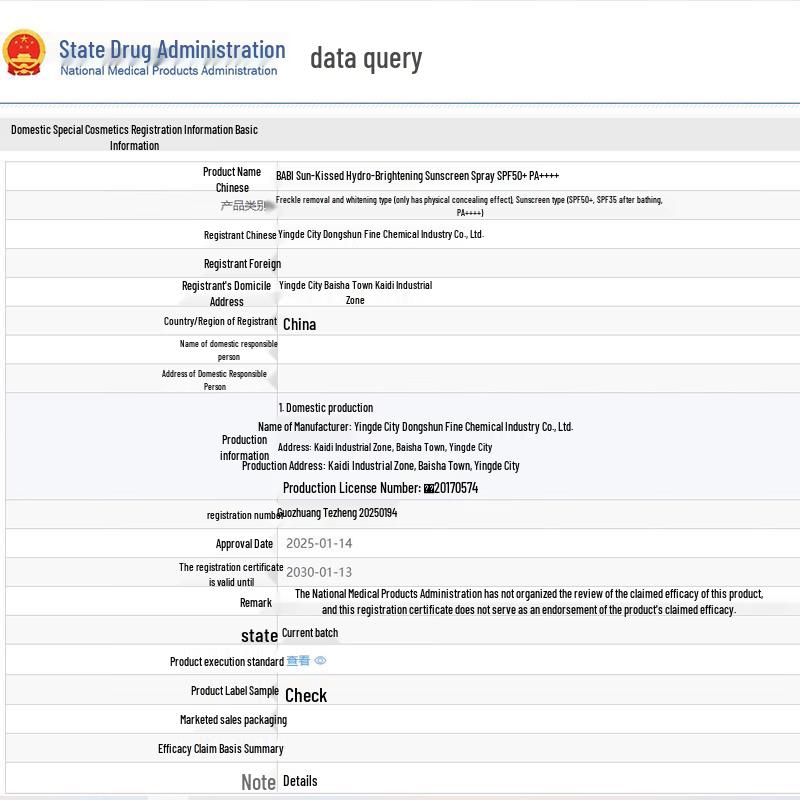
Task: Click the China country value
Action: tap(299, 324)
